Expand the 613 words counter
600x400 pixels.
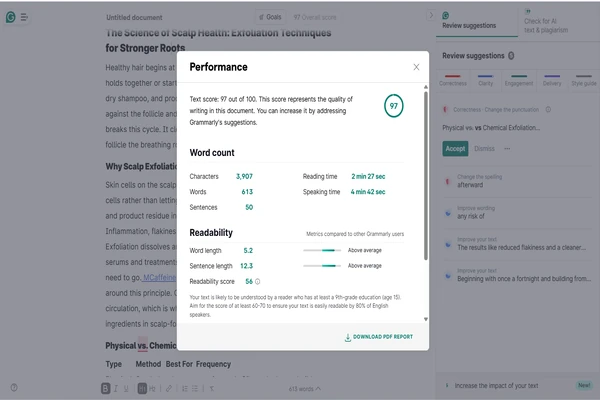[x=305, y=389]
